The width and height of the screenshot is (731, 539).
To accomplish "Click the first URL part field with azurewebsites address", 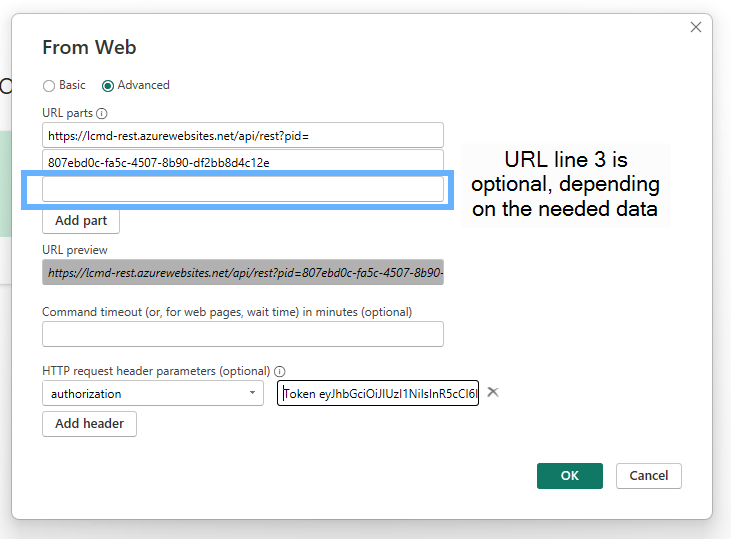I will tap(243, 135).
